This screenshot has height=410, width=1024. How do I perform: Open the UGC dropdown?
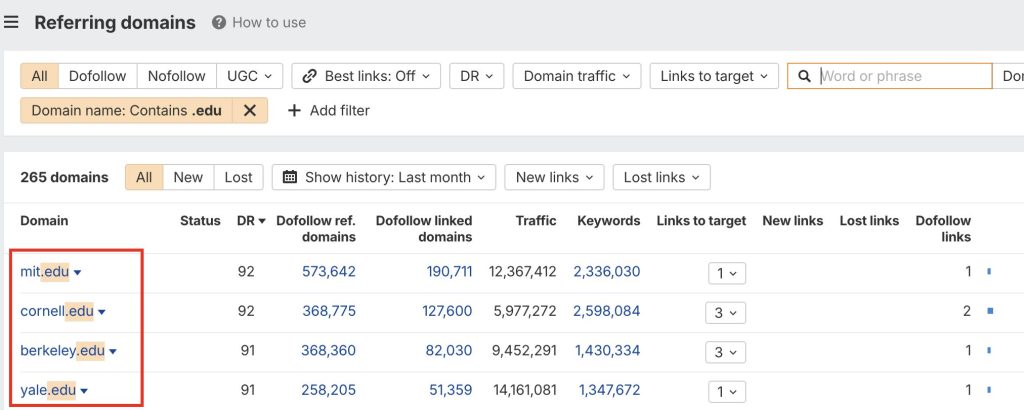249,76
